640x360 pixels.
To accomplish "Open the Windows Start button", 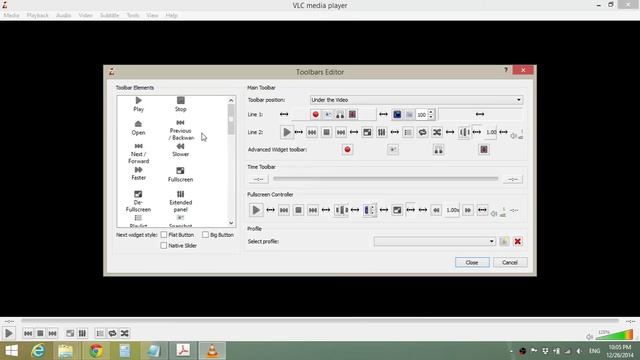I will pos(11,351).
